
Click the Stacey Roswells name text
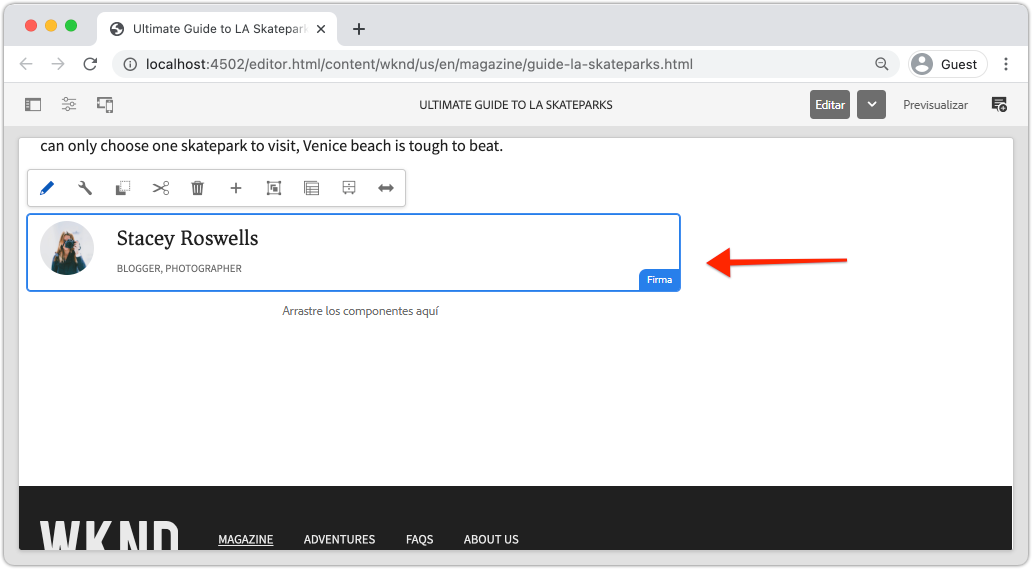188,238
